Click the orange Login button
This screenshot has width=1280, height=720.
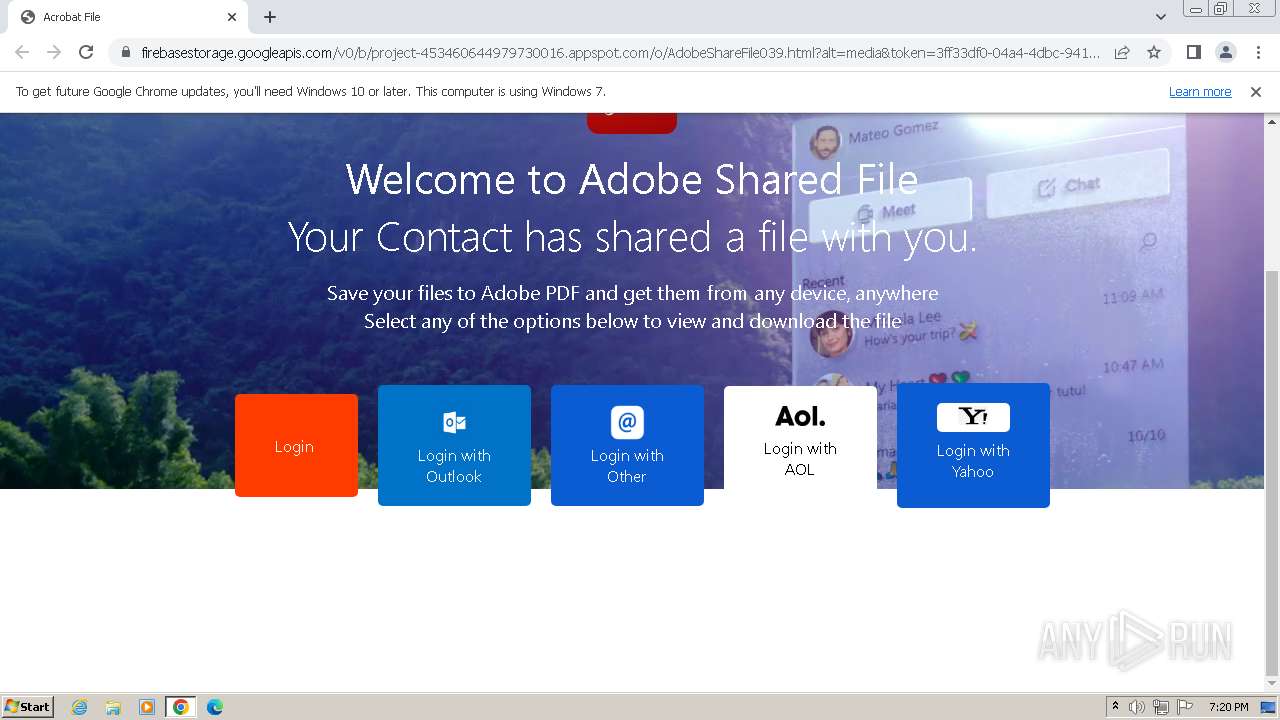pos(296,446)
